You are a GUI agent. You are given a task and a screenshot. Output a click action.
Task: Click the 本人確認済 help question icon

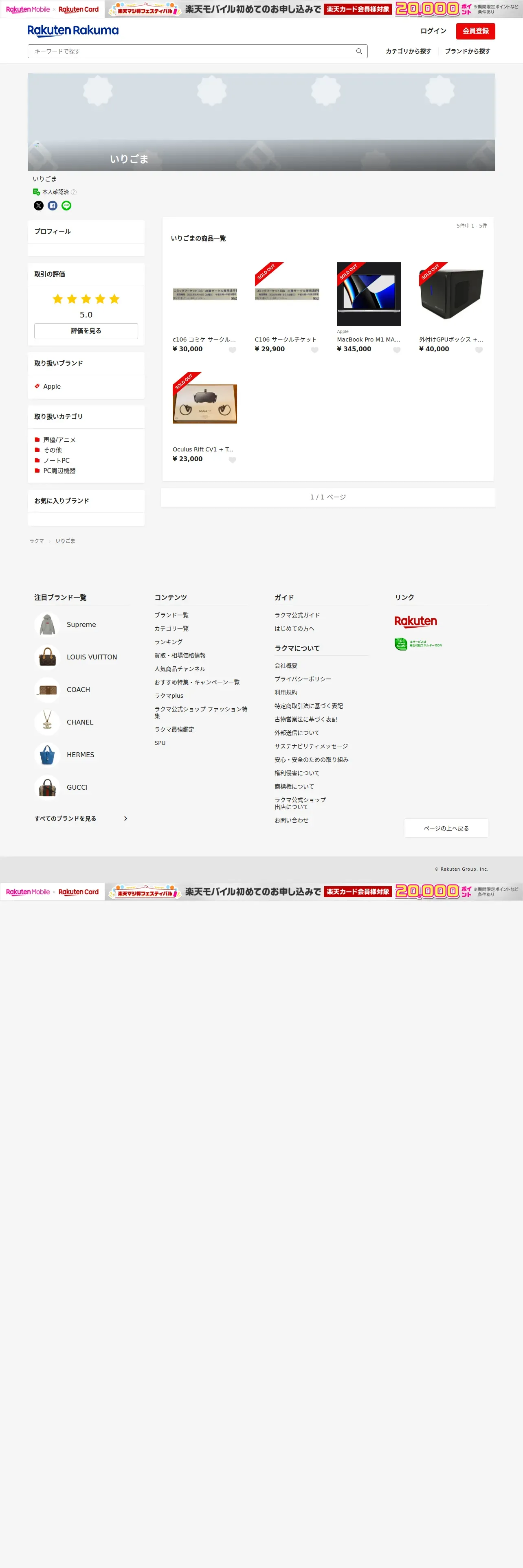click(74, 192)
